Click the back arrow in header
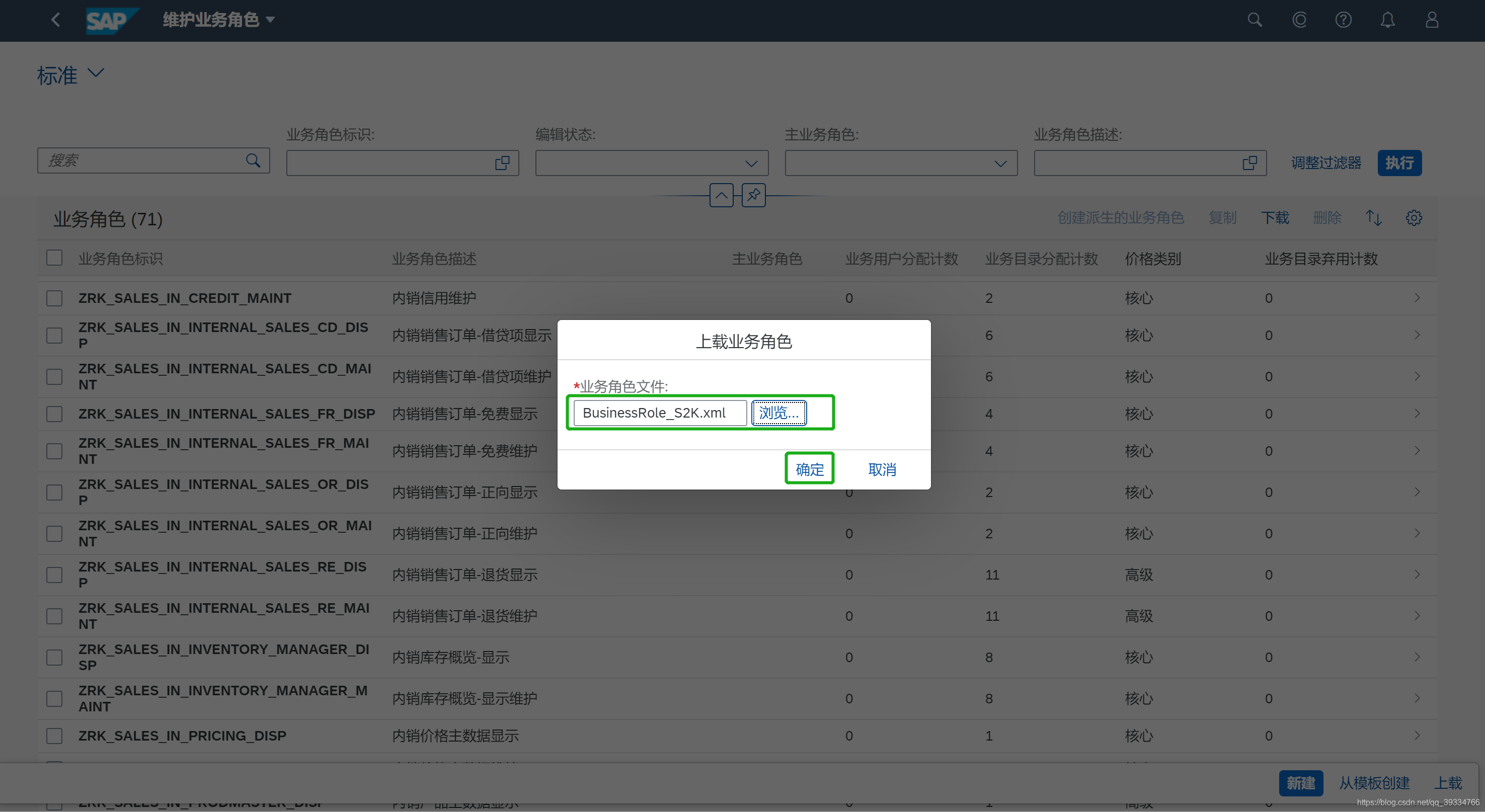This screenshot has width=1485, height=812. pyautogui.click(x=55, y=20)
